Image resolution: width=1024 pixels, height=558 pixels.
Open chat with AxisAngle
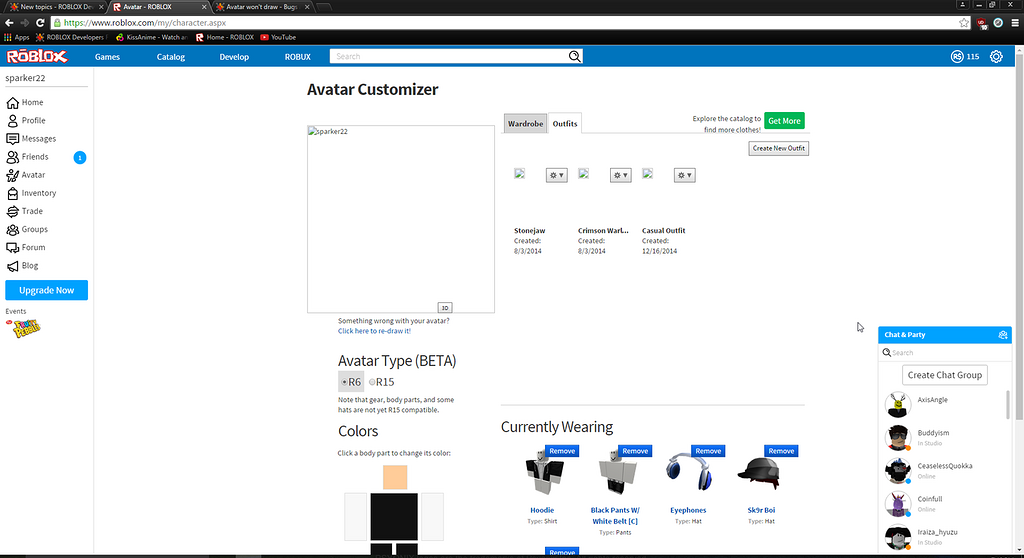[x=944, y=404]
